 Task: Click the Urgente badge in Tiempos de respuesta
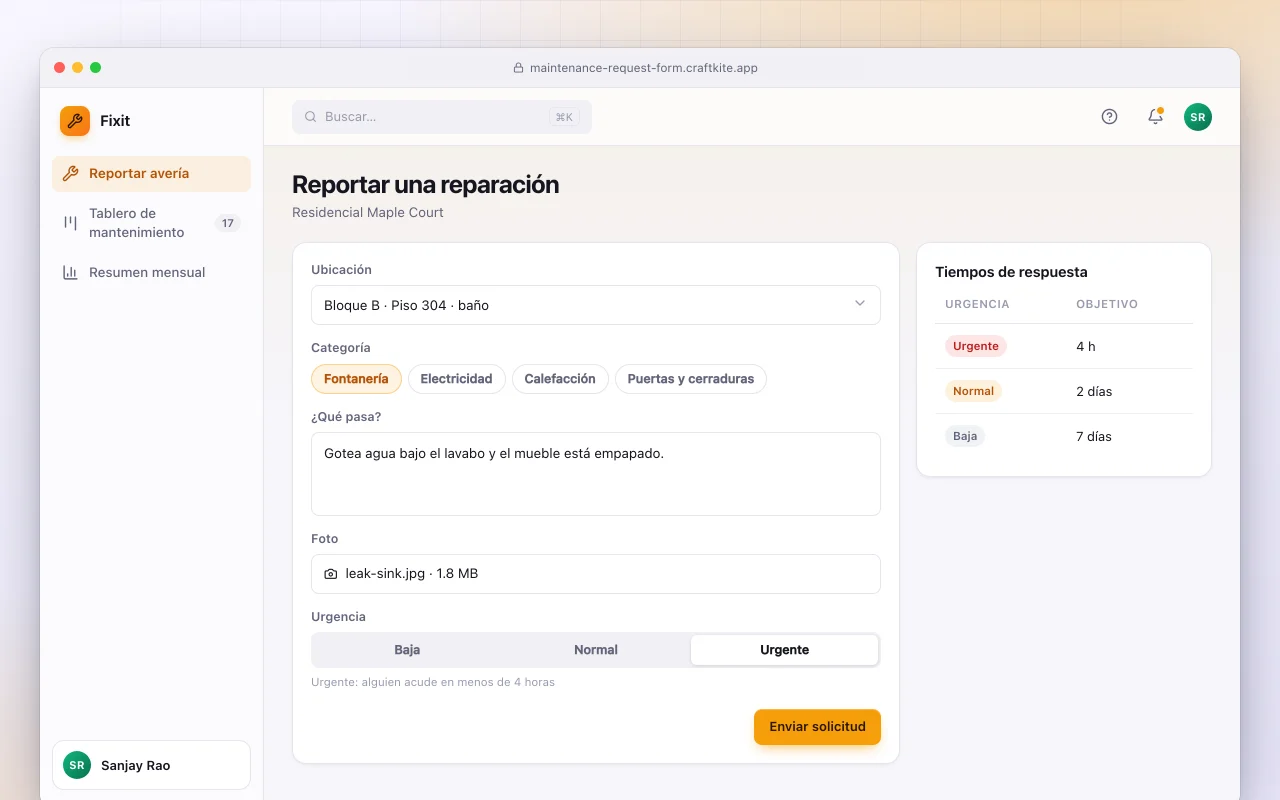tap(976, 346)
